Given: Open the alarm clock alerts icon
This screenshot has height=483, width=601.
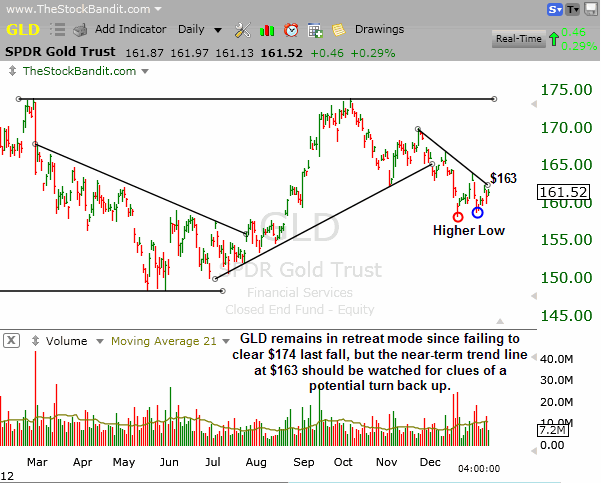Looking at the screenshot, I should click(291, 30).
